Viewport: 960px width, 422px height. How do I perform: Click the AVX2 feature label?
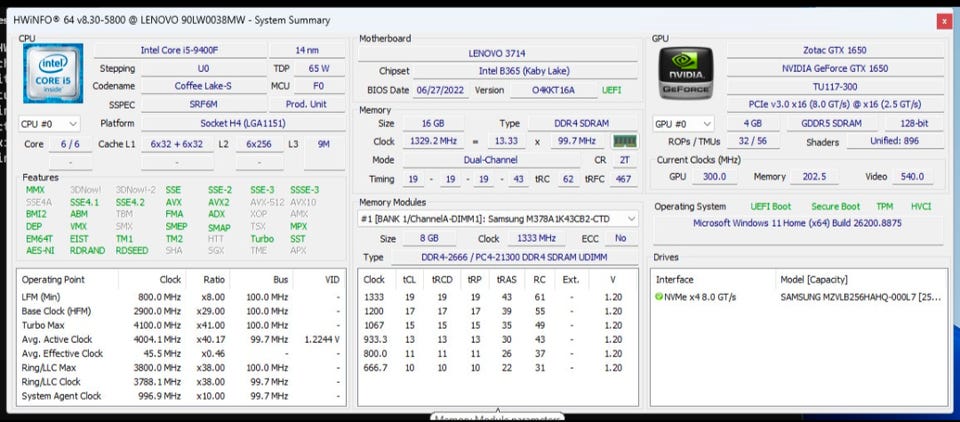point(219,202)
